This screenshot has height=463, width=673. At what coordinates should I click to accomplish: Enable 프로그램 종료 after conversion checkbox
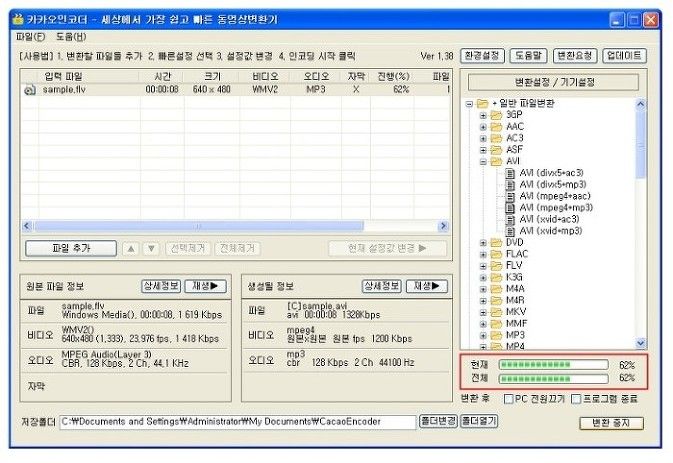(x=576, y=399)
